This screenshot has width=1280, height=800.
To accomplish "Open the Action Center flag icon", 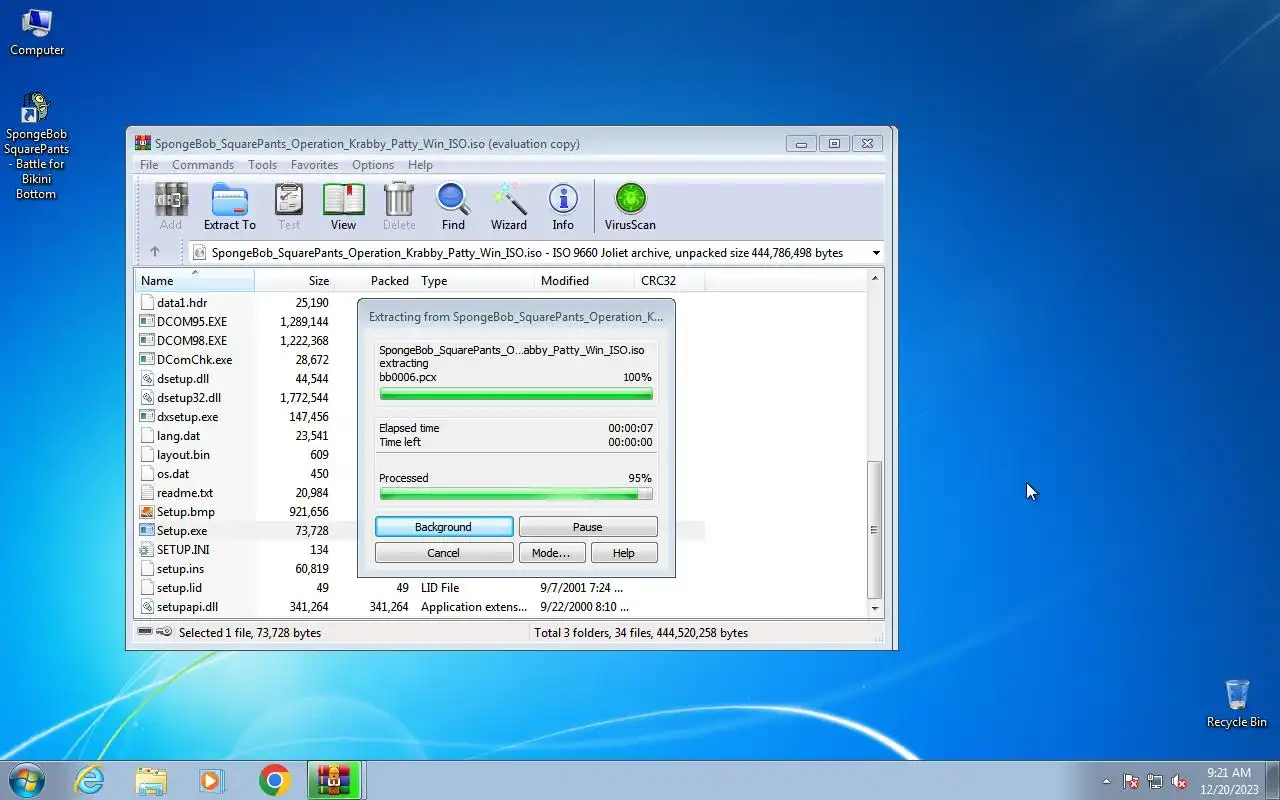I will tap(1131, 781).
